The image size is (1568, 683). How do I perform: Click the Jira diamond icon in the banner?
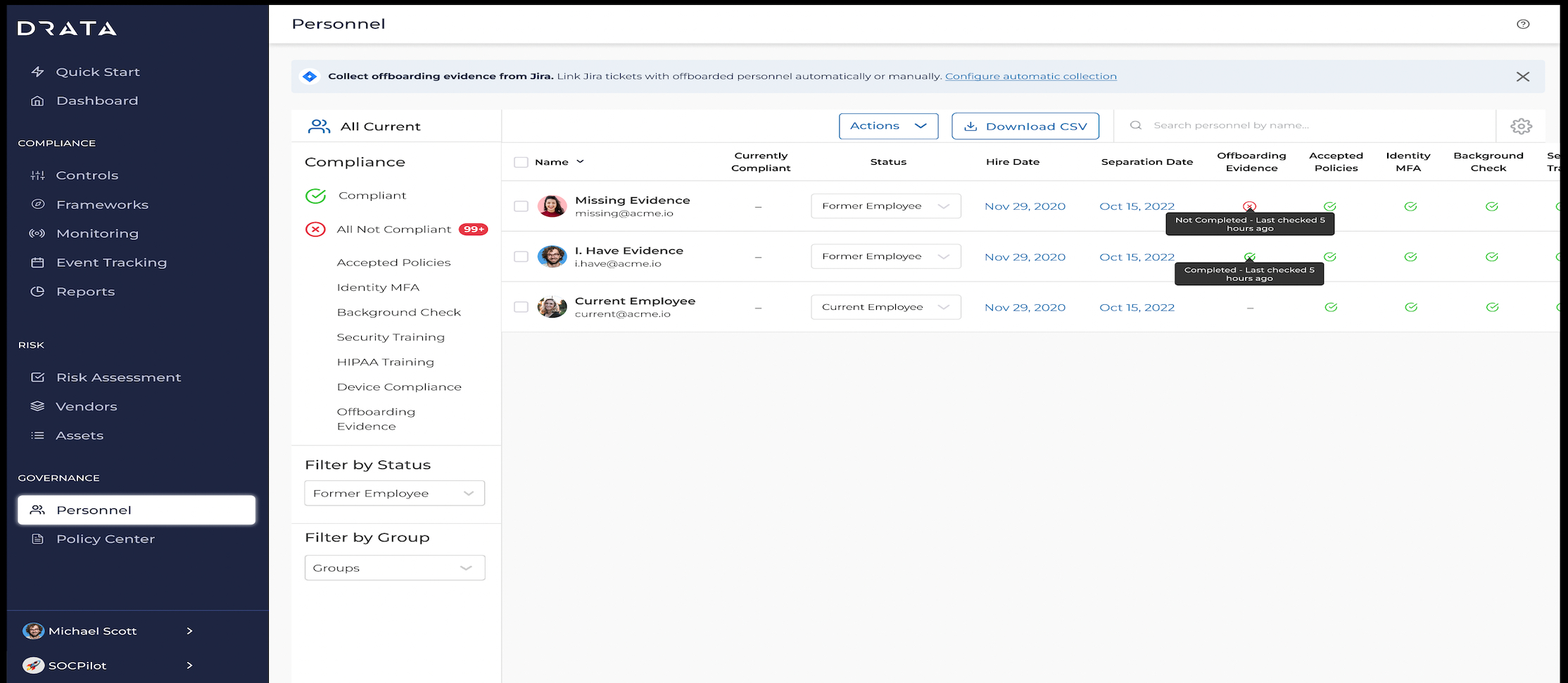click(310, 76)
